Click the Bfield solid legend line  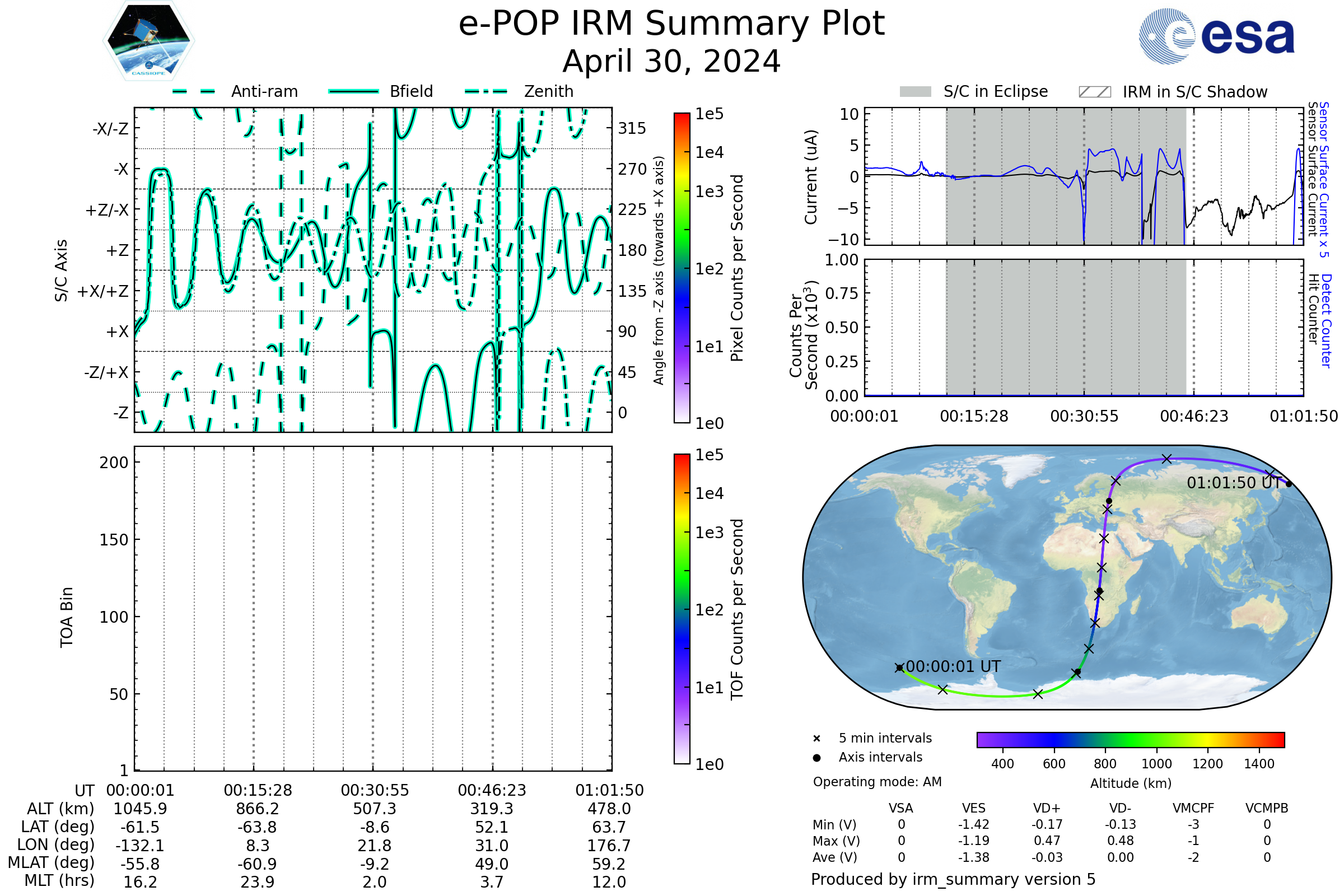coord(353,91)
